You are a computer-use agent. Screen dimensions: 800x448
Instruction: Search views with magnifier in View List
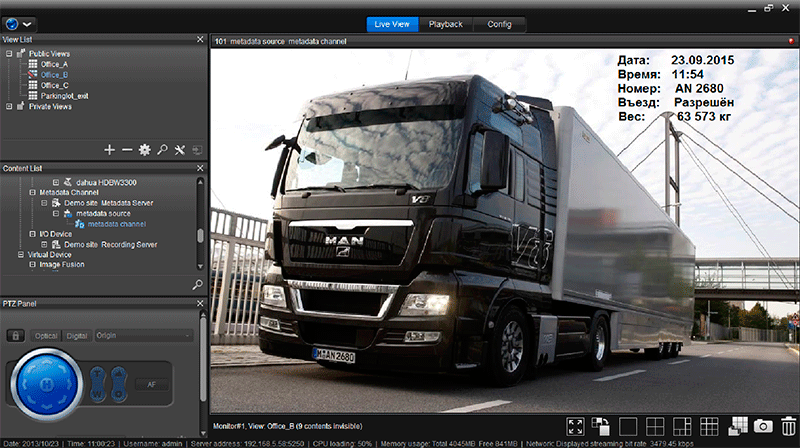(162, 150)
